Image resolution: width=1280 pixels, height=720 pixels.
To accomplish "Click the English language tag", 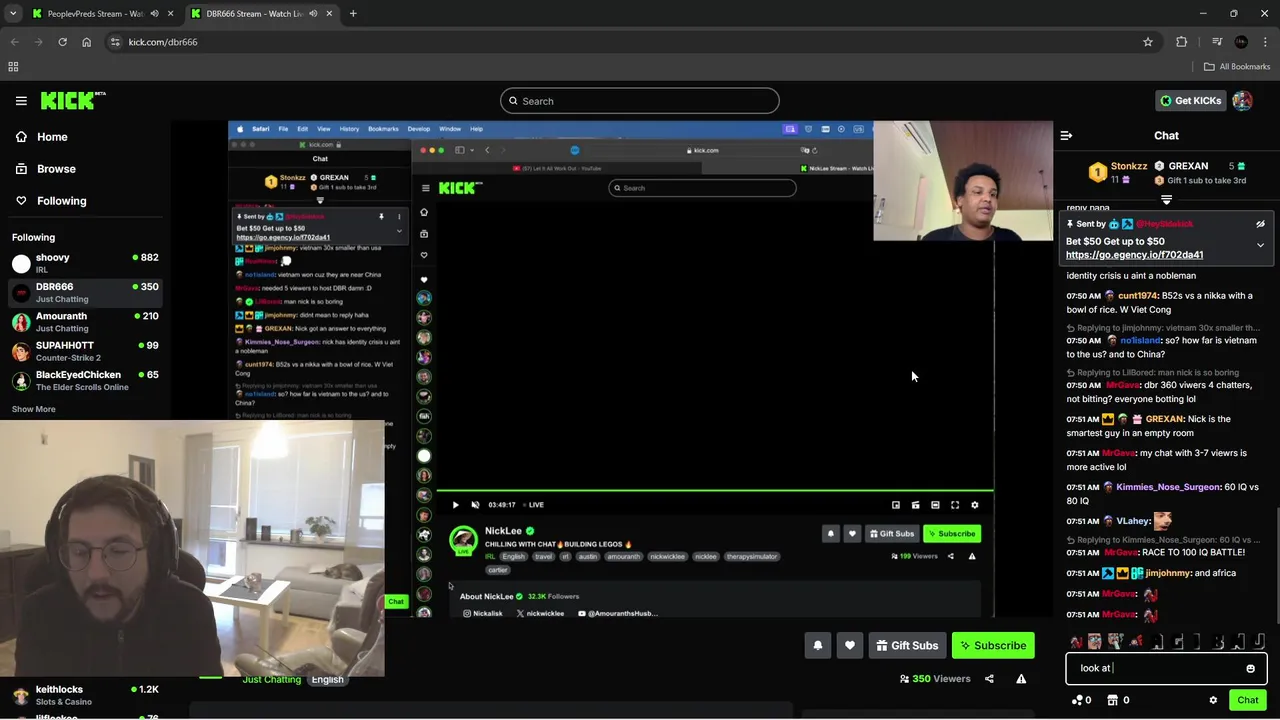I will (x=327, y=680).
